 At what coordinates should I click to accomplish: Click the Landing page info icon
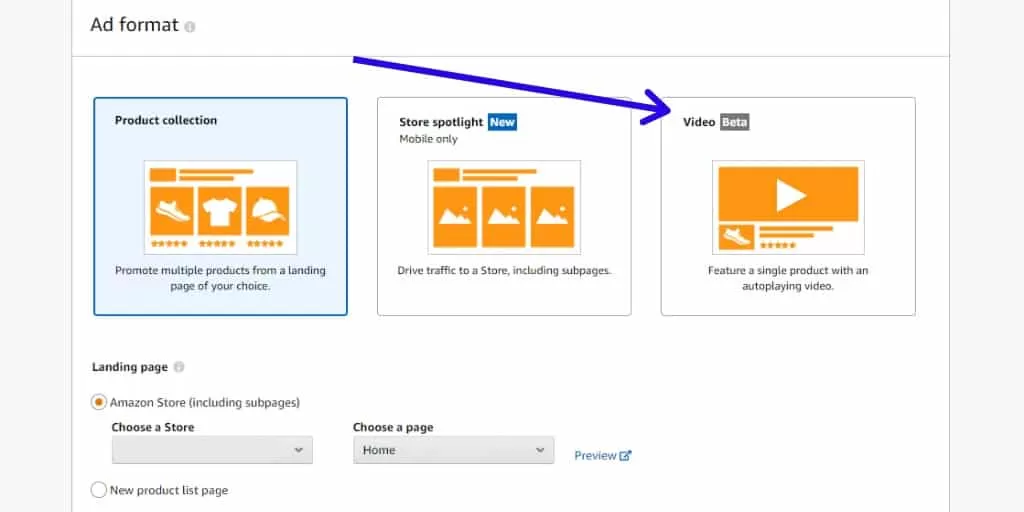click(179, 367)
